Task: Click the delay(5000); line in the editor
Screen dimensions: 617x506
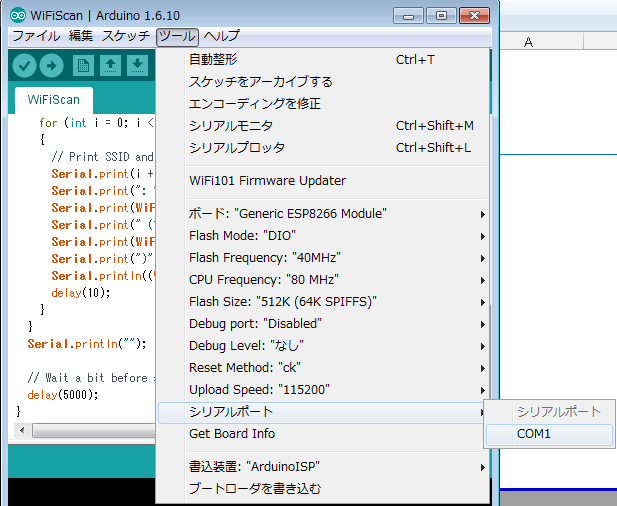Action: [x=63, y=395]
